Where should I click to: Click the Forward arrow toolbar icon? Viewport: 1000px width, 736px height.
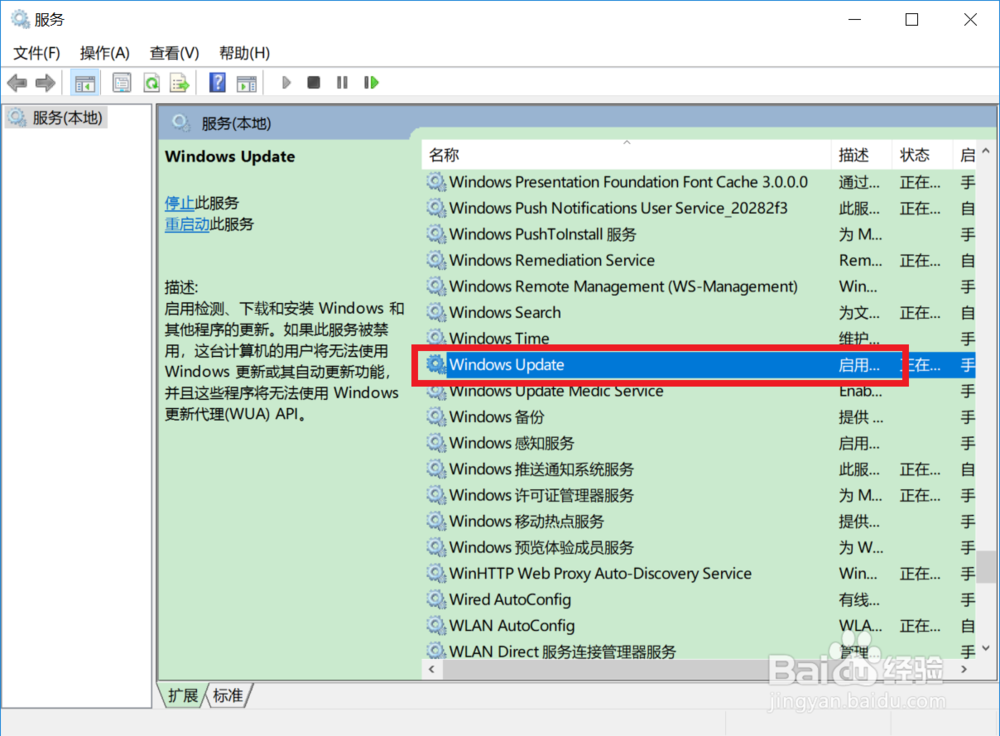(x=45, y=83)
